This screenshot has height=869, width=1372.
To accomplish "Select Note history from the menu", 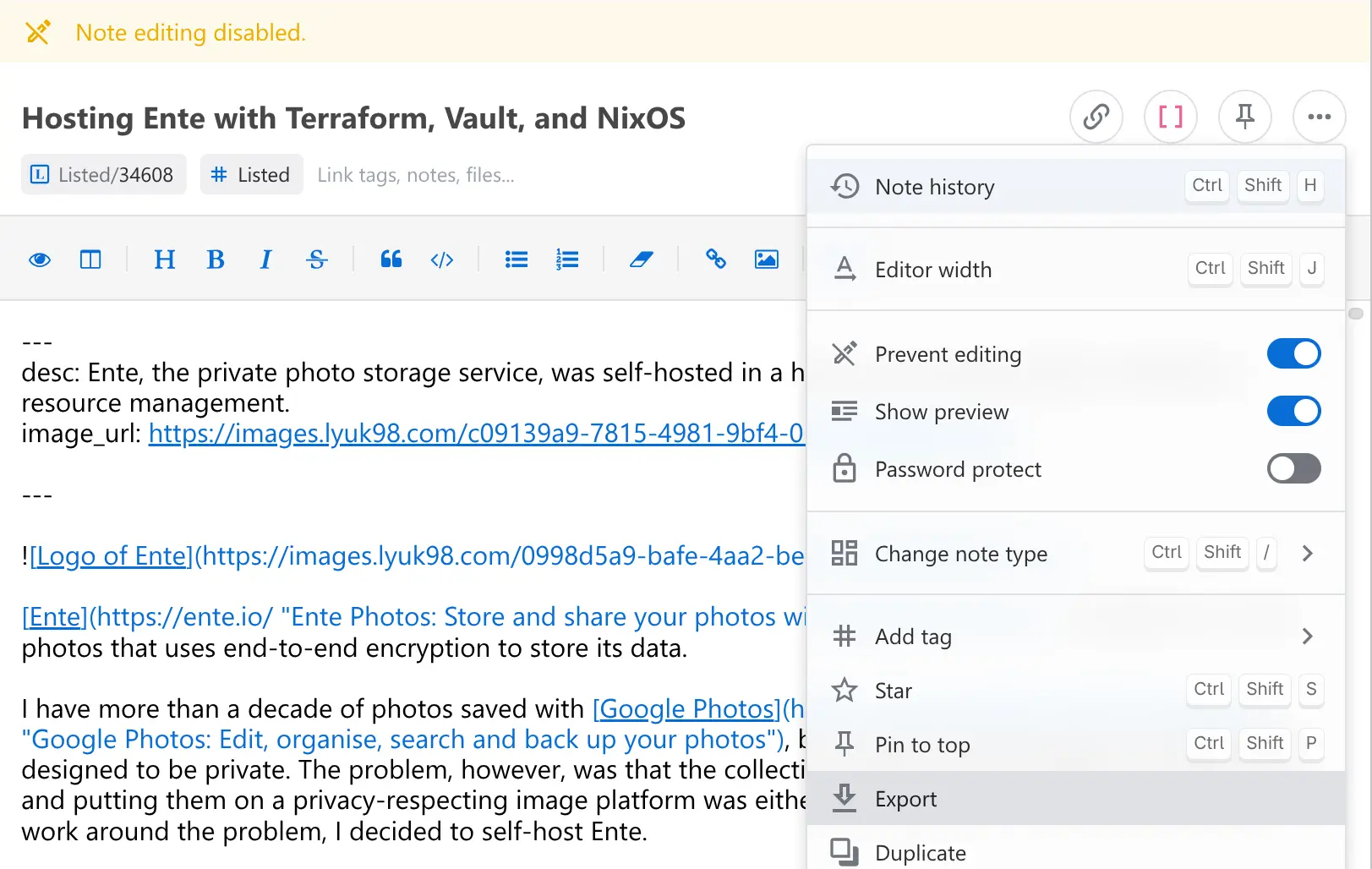I will [x=934, y=187].
